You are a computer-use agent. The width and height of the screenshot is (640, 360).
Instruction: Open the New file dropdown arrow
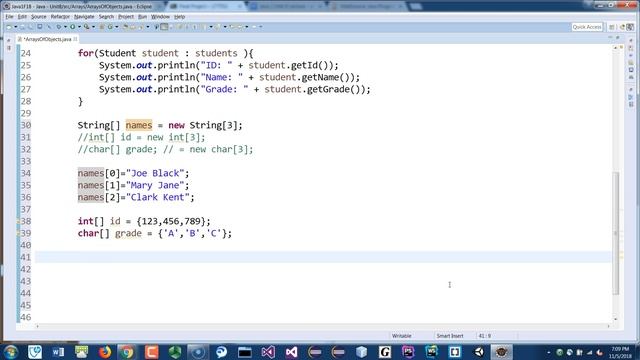16,27
